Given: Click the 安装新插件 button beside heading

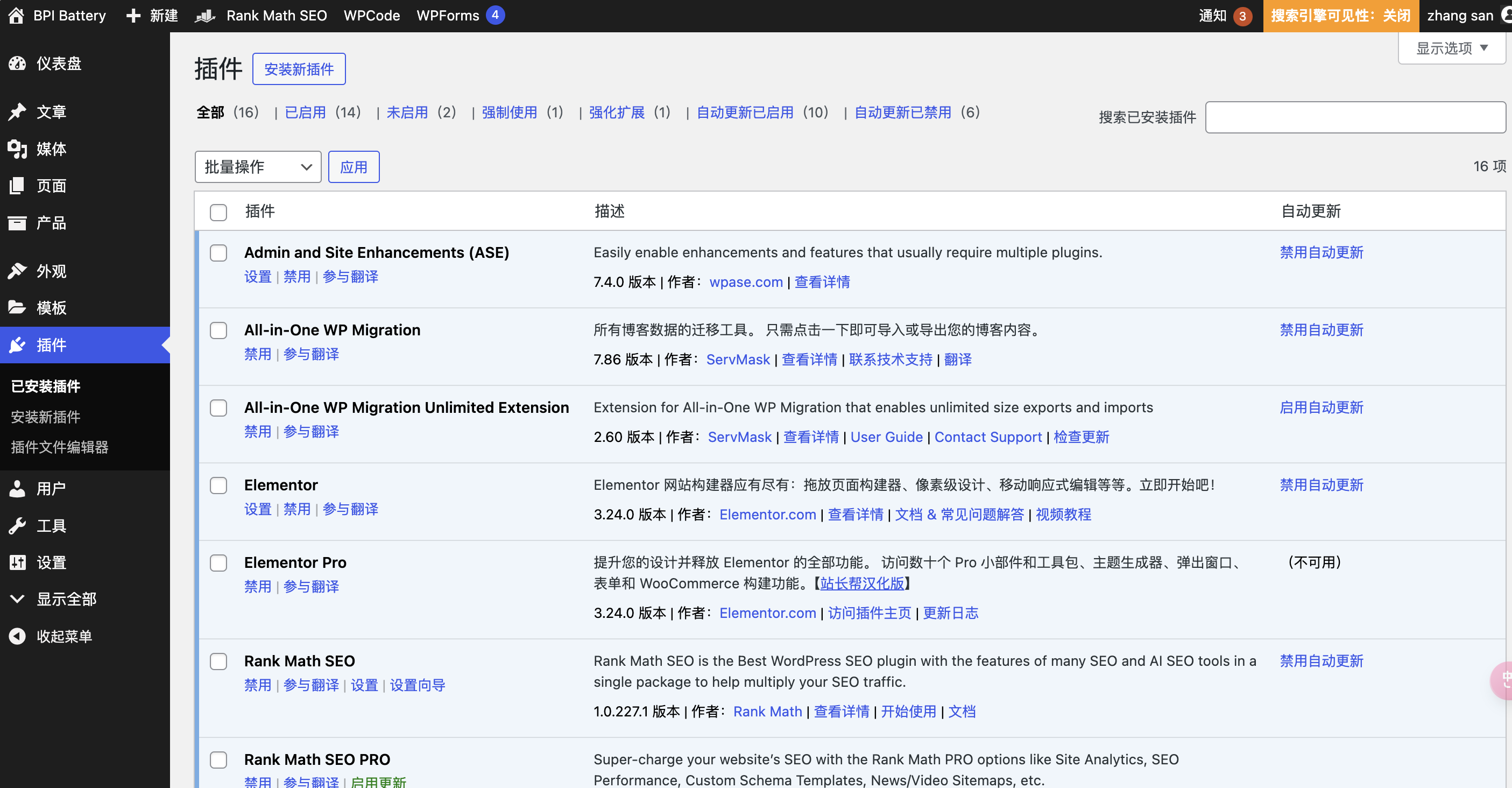Looking at the screenshot, I should tap(299, 69).
